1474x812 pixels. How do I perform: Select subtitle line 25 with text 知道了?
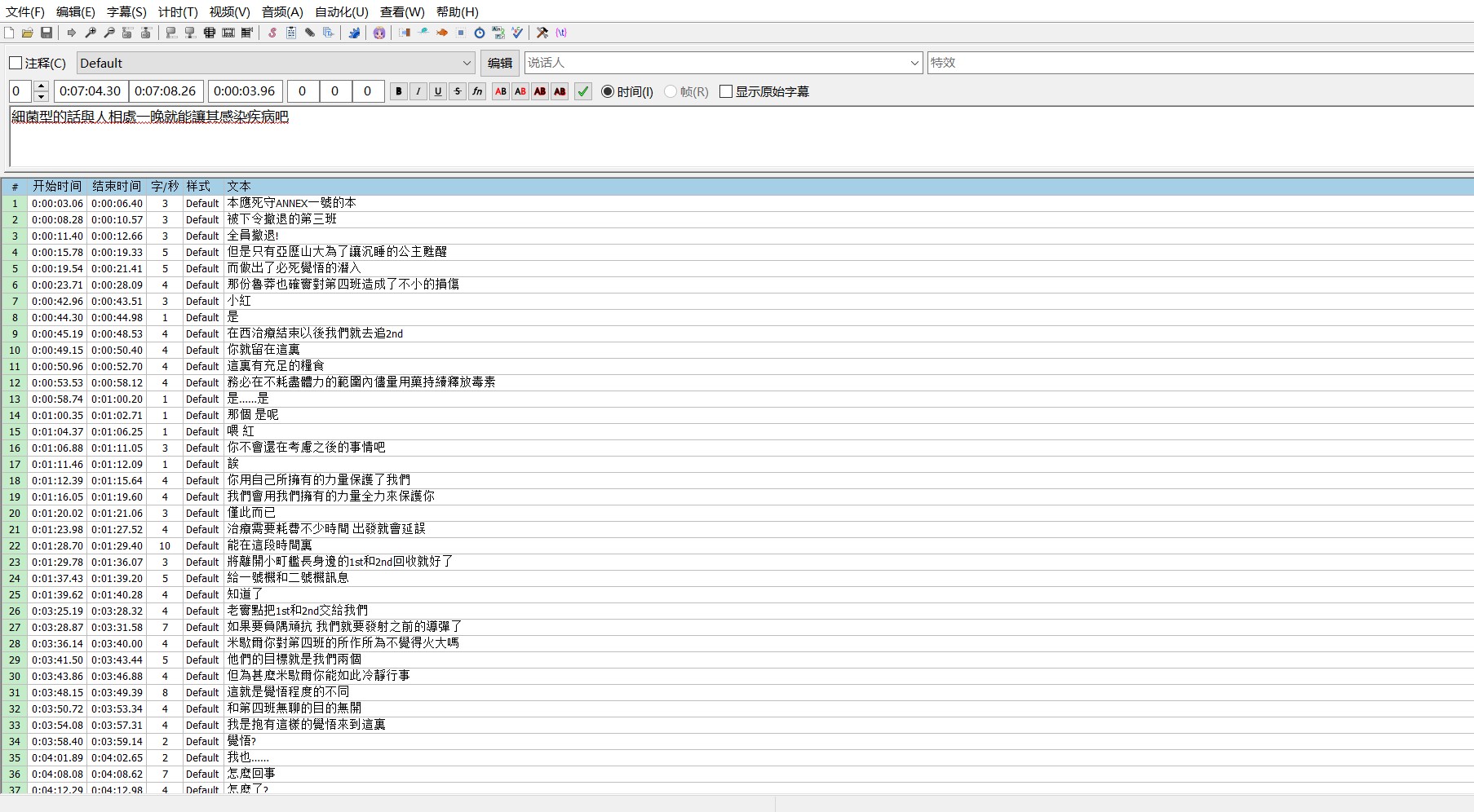tap(737, 594)
